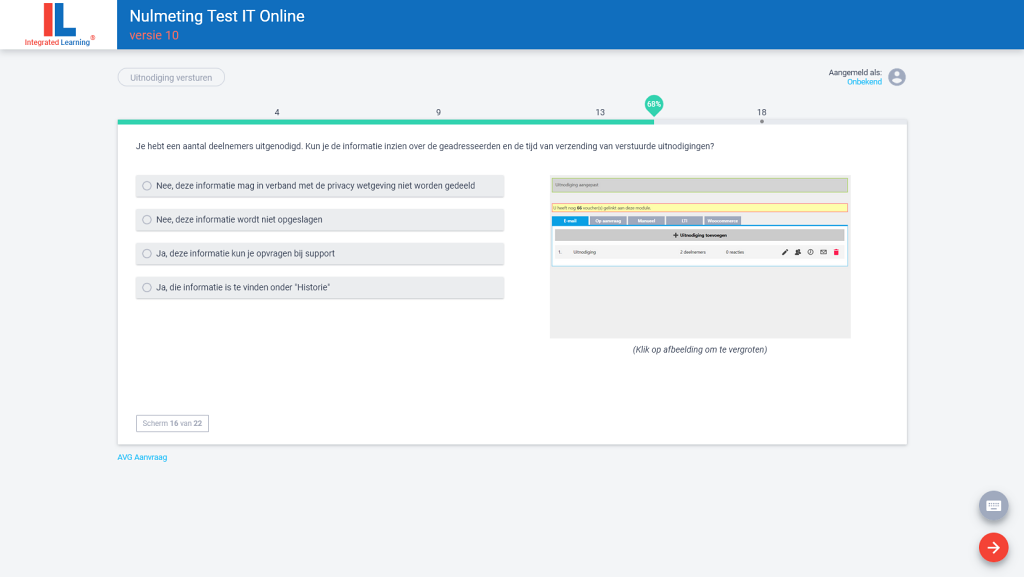Click the red trash icon in the screenshot

click(836, 252)
